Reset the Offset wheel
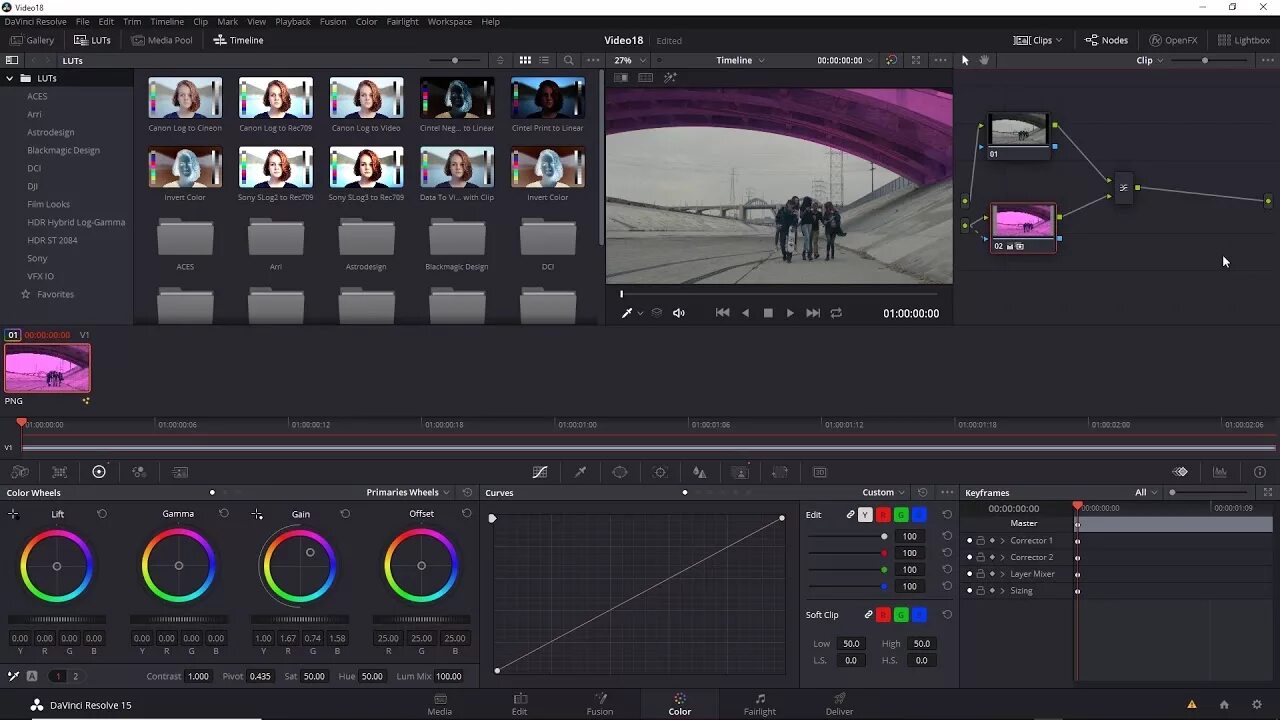This screenshot has height=720, width=1280. click(466, 513)
